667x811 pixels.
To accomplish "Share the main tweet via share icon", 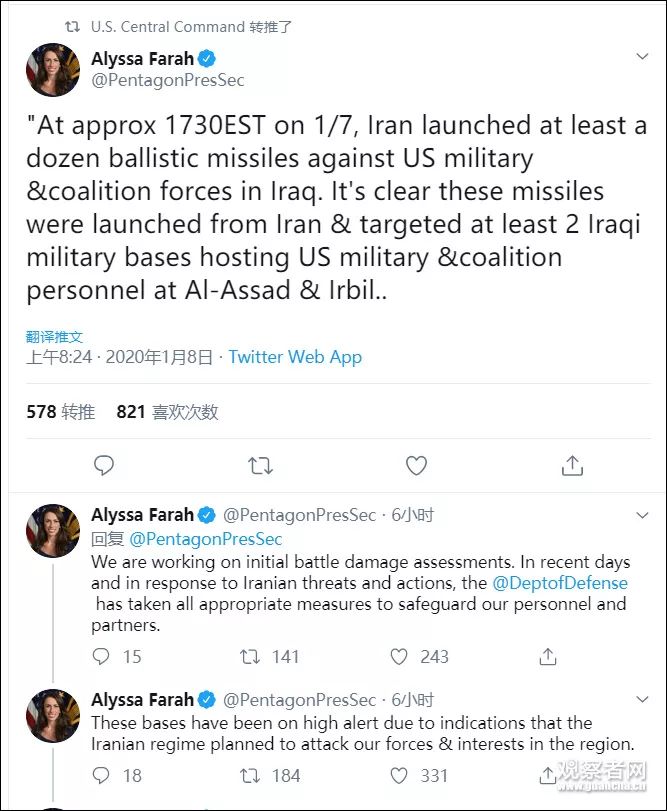I will [572, 465].
